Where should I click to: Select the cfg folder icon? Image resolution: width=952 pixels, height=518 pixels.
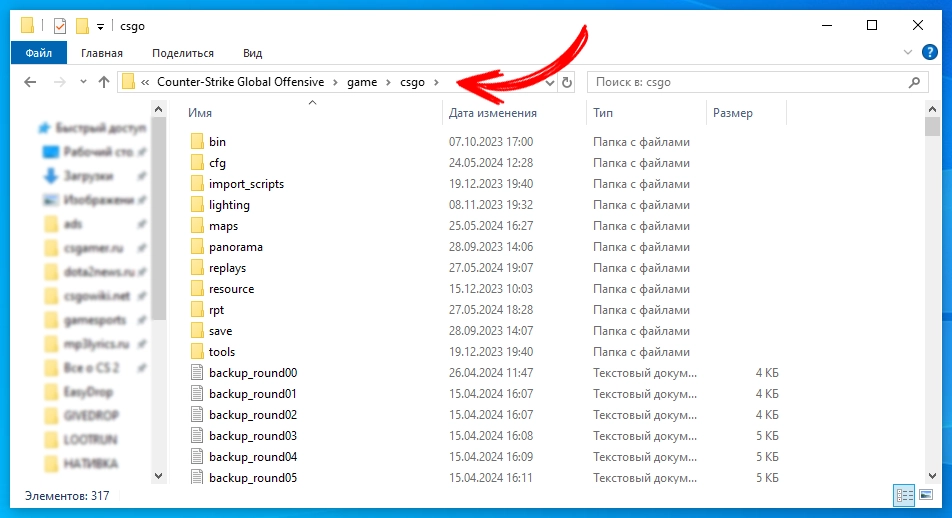[197, 163]
